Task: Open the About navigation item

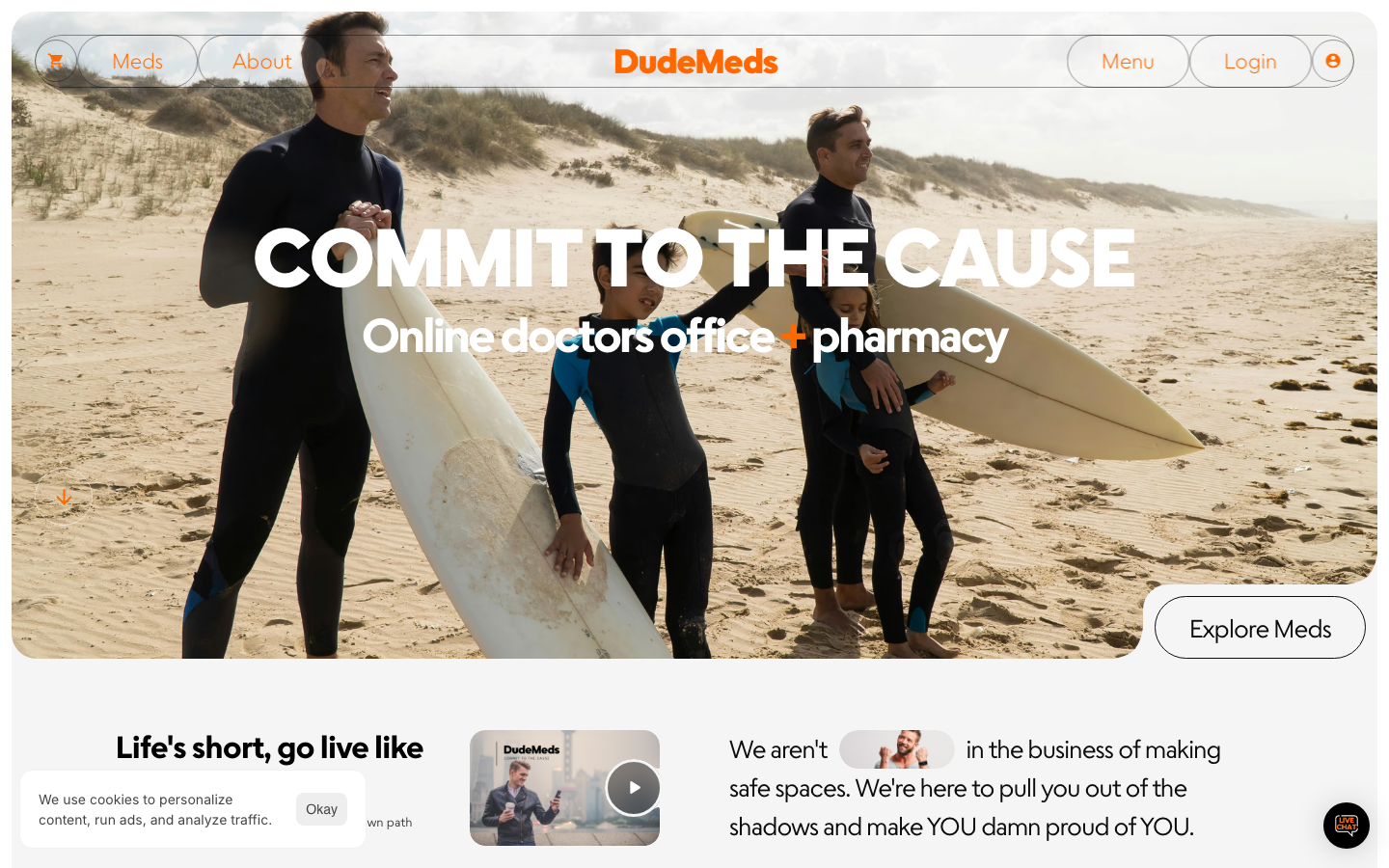Action: coord(262,62)
